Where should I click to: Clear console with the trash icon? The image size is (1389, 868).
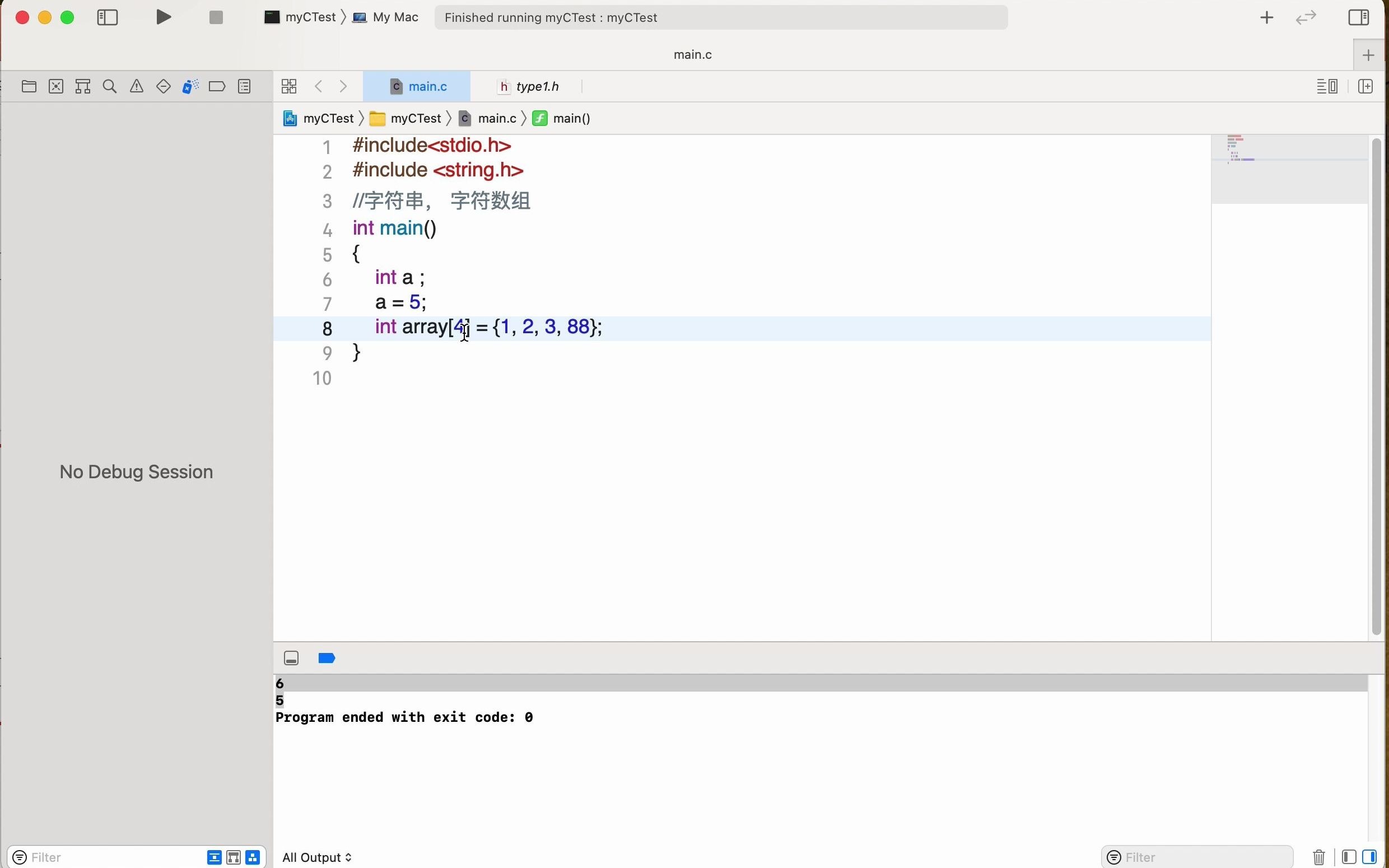pyautogui.click(x=1319, y=857)
